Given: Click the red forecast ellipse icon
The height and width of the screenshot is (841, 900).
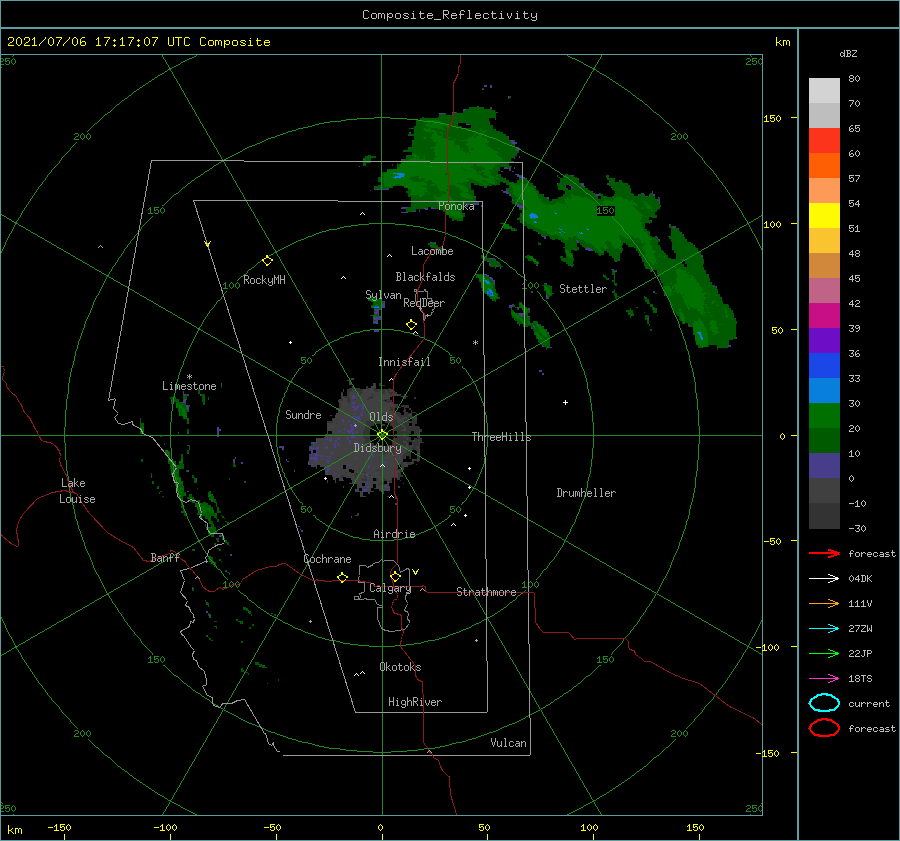Looking at the screenshot, I should 824,728.
